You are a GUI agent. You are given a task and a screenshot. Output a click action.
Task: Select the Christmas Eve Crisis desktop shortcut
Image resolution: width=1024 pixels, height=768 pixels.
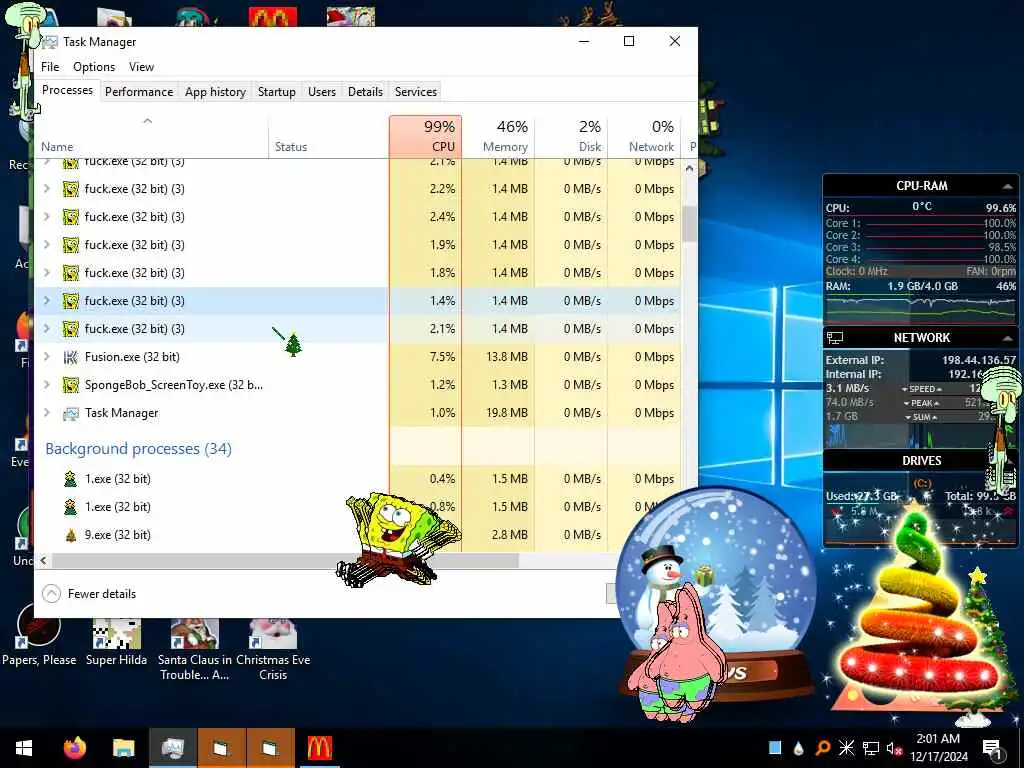(x=273, y=650)
